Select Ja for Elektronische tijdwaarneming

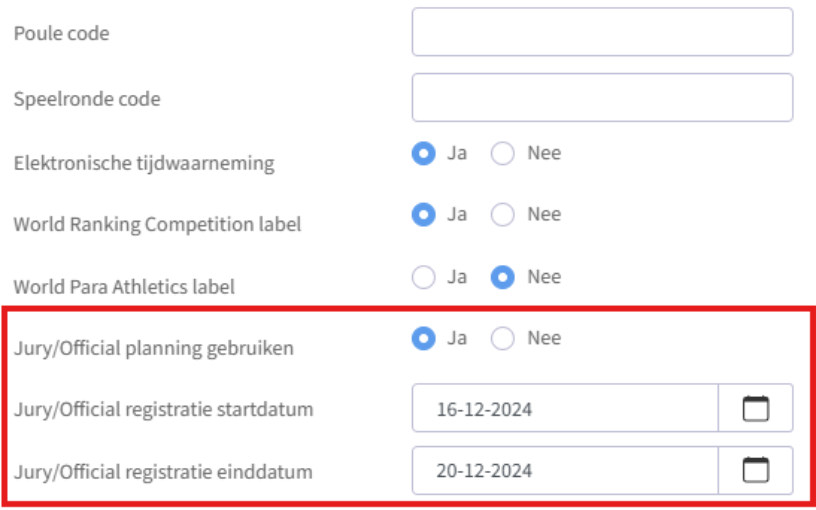(x=424, y=154)
